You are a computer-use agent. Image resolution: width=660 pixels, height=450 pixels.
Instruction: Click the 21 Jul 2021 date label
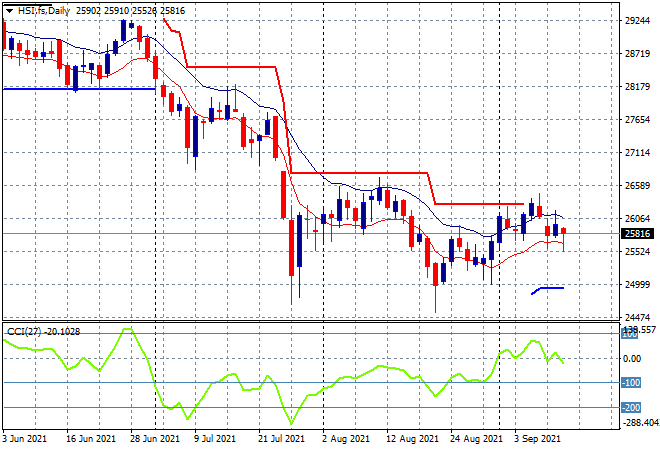[x=281, y=439]
